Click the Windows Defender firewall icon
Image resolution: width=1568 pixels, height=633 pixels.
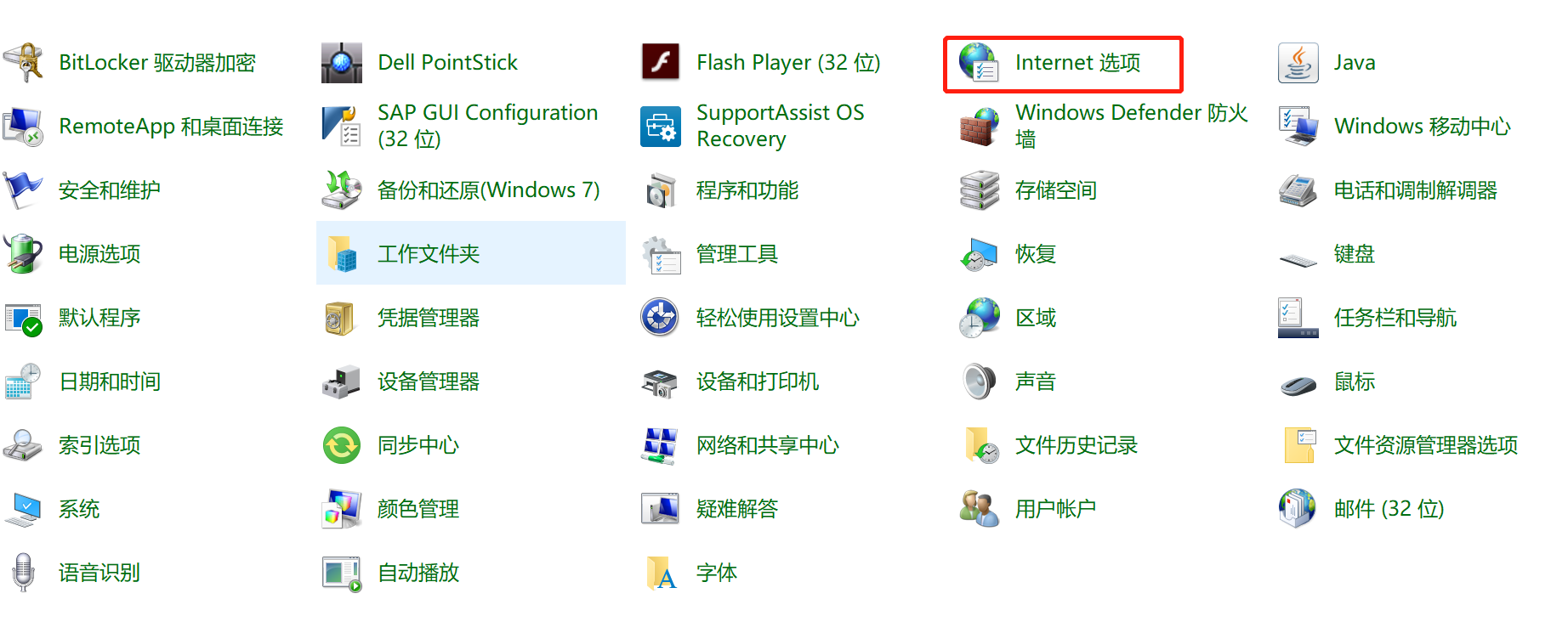point(979,127)
